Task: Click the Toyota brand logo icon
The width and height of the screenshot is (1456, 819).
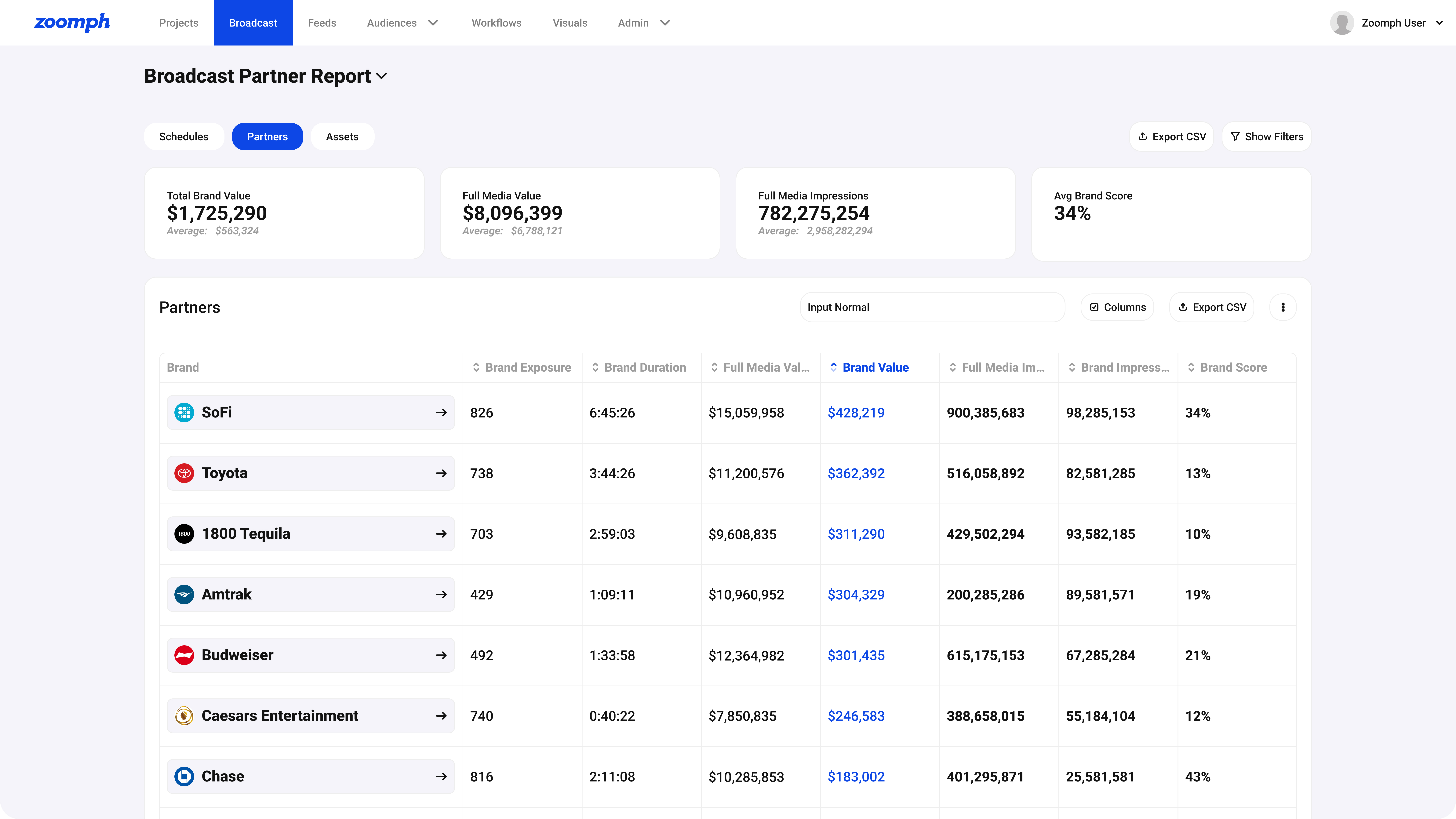Action: (184, 473)
